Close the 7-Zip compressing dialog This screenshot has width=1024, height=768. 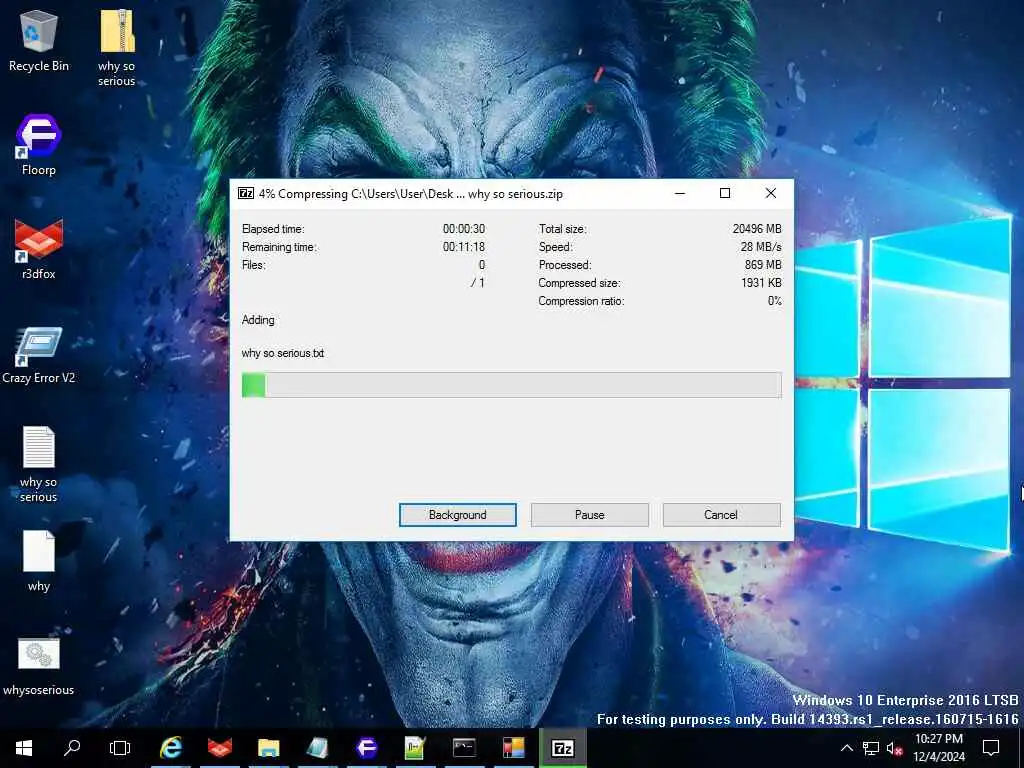coord(771,193)
